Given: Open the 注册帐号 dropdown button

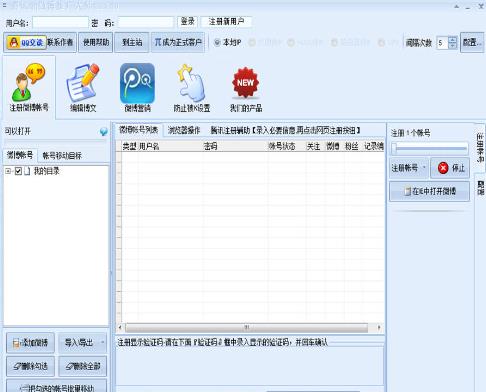Looking at the screenshot, I should pos(409,168).
